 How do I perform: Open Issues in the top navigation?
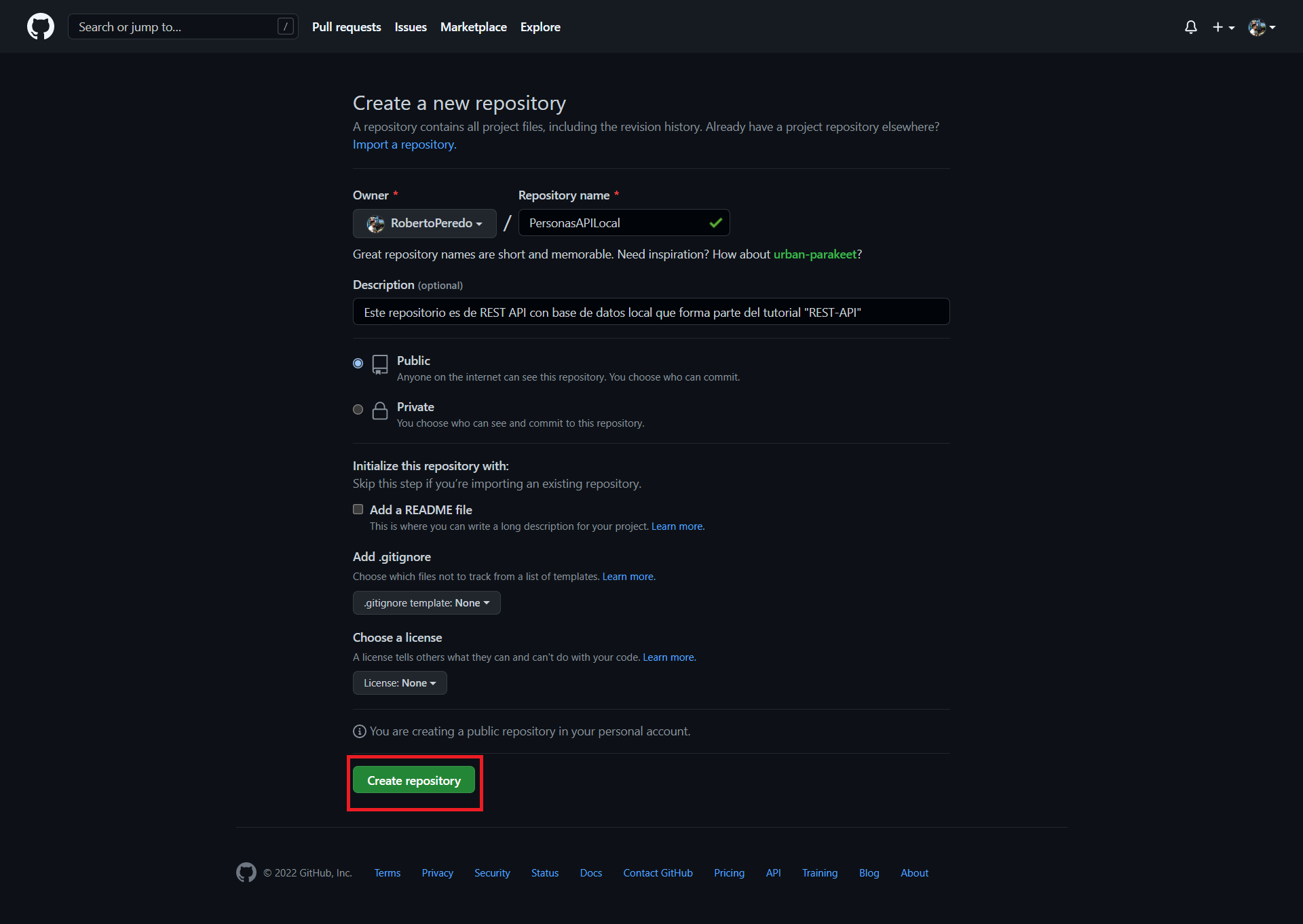[411, 27]
